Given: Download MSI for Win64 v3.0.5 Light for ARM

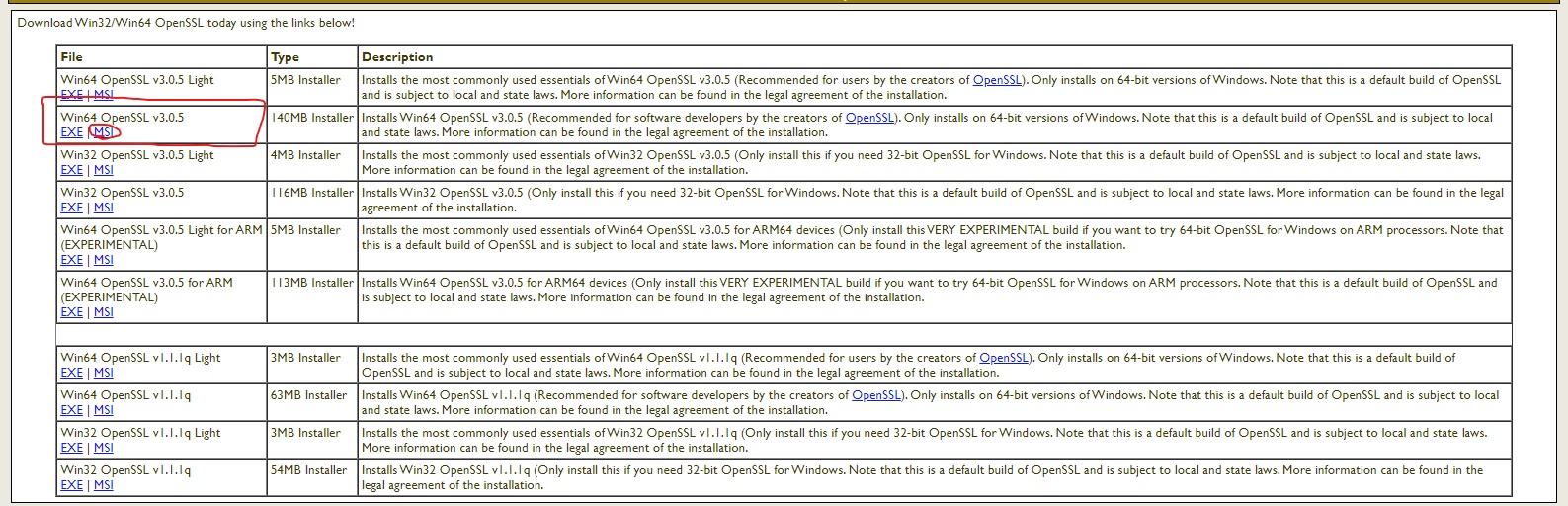Looking at the screenshot, I should tap(103, 260).
